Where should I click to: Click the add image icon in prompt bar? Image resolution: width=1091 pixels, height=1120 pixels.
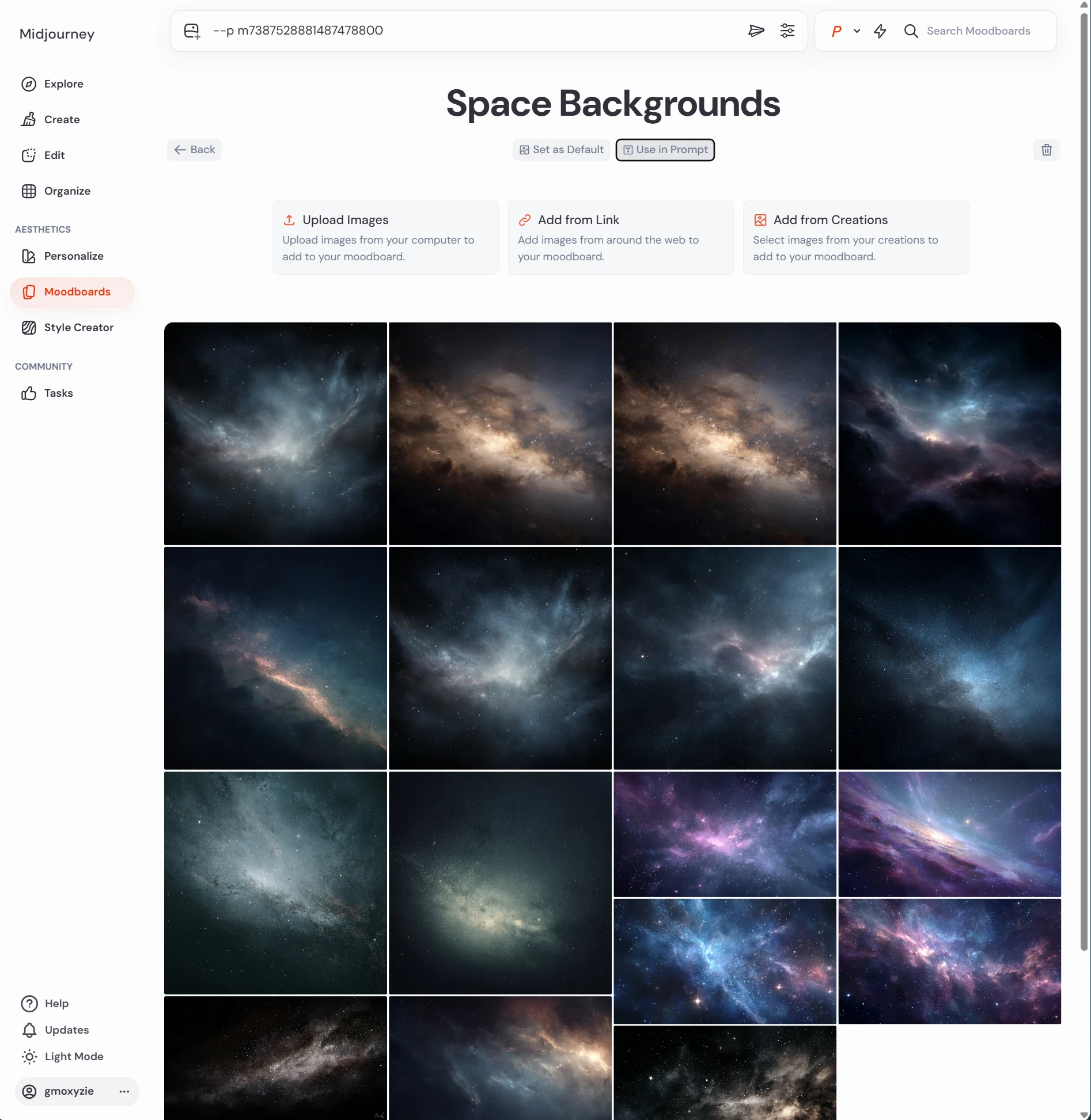[x=192, y=31]
